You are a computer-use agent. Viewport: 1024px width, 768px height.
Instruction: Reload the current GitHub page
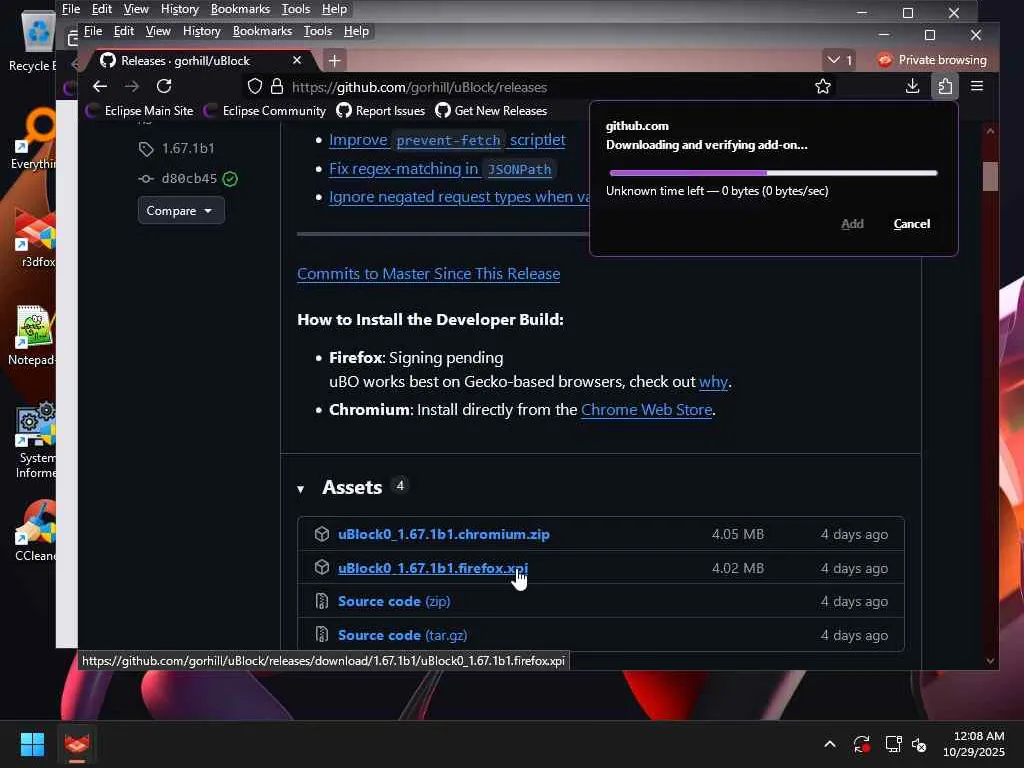click(x=164, y=86)
